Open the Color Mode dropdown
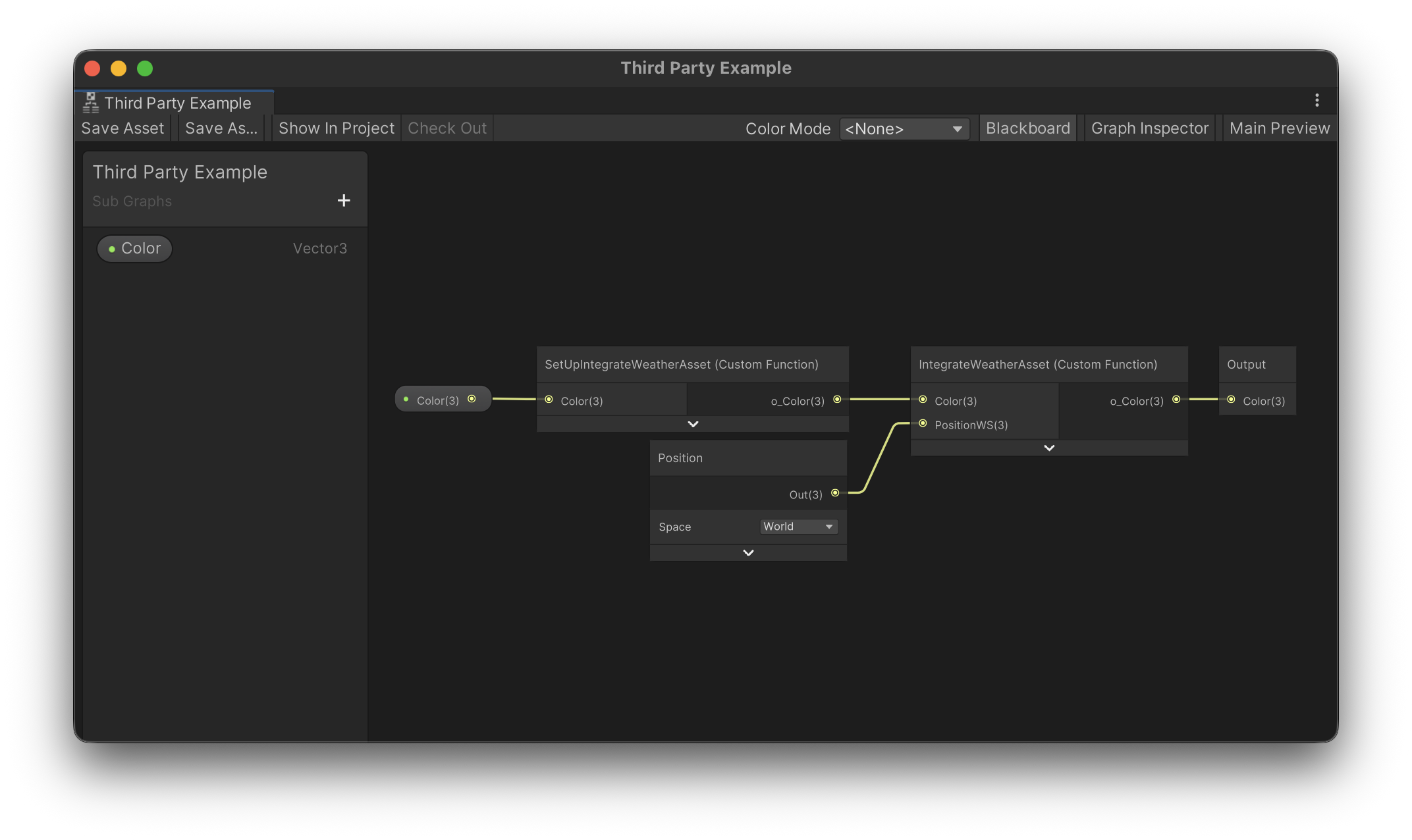Image resolution: width=1412 pixels, height=840 pixels. 904,129
